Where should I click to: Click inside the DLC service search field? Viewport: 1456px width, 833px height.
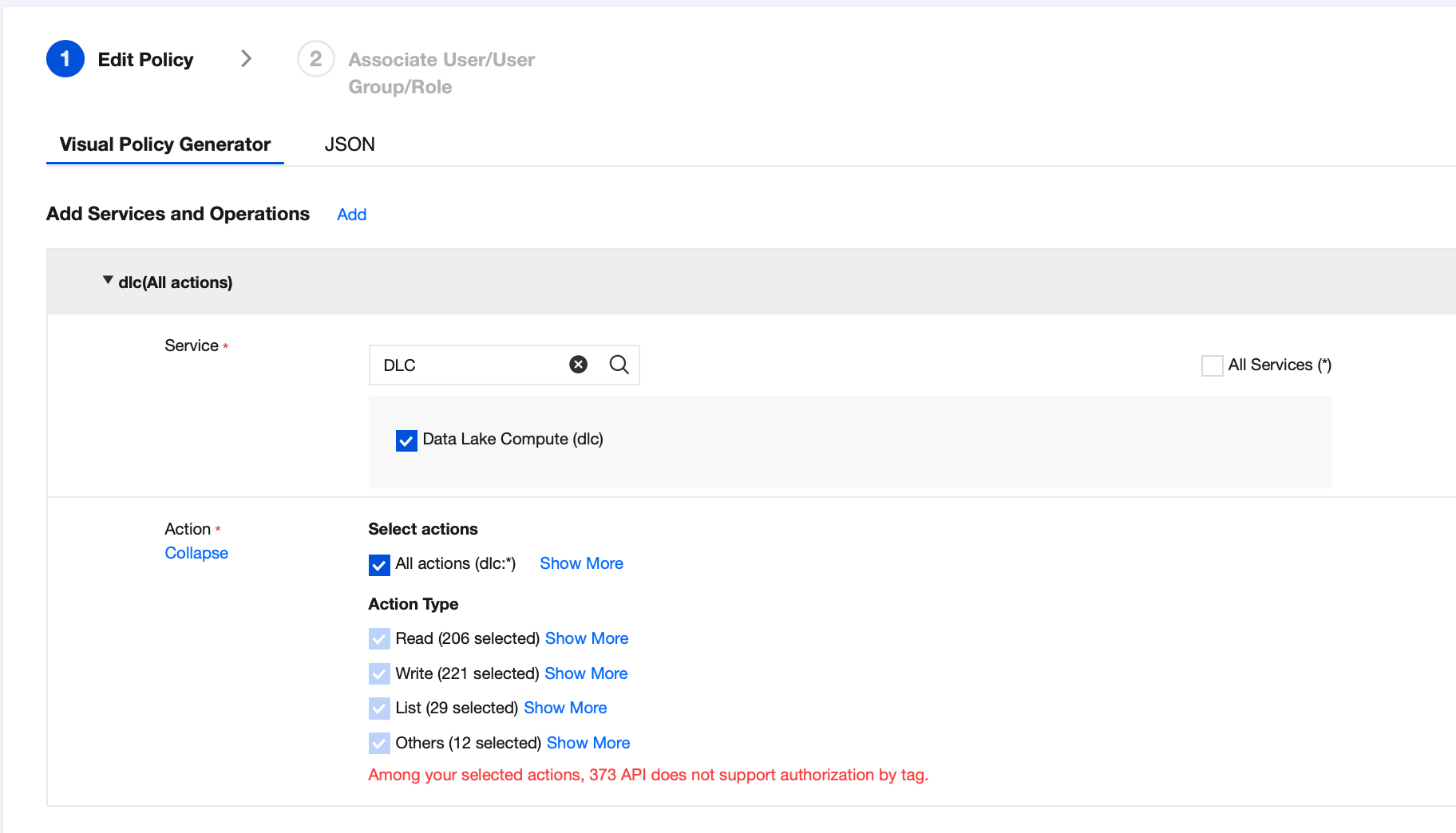pos(471,365)
